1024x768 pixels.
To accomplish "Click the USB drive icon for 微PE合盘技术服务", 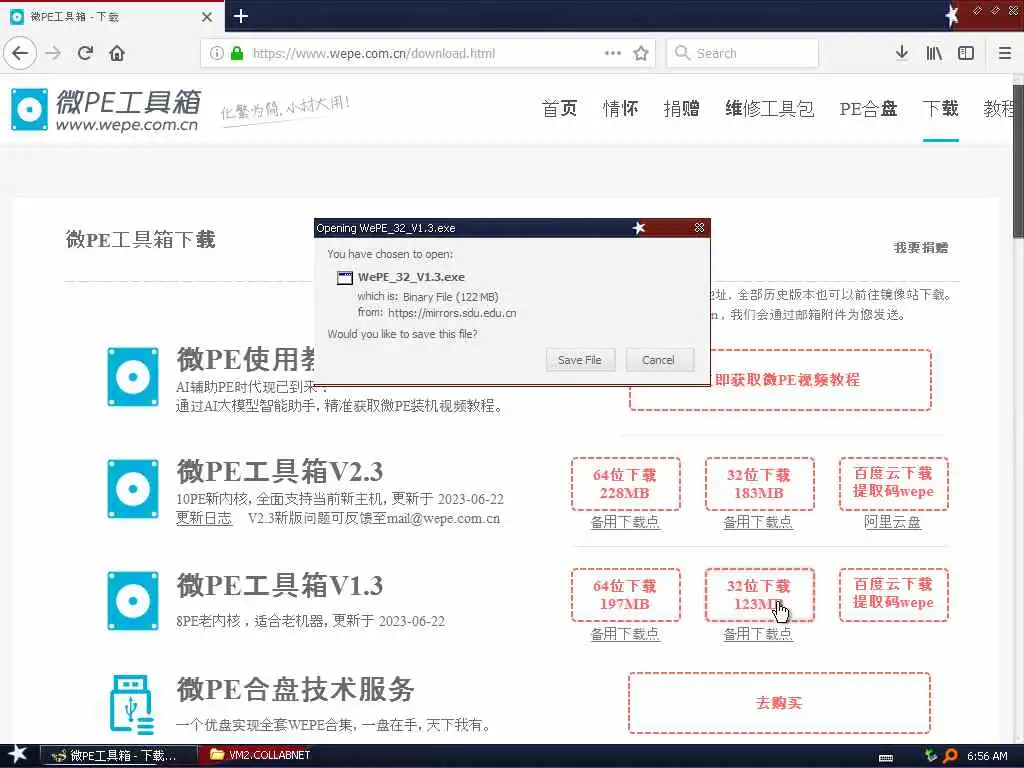I will point(132,705).
